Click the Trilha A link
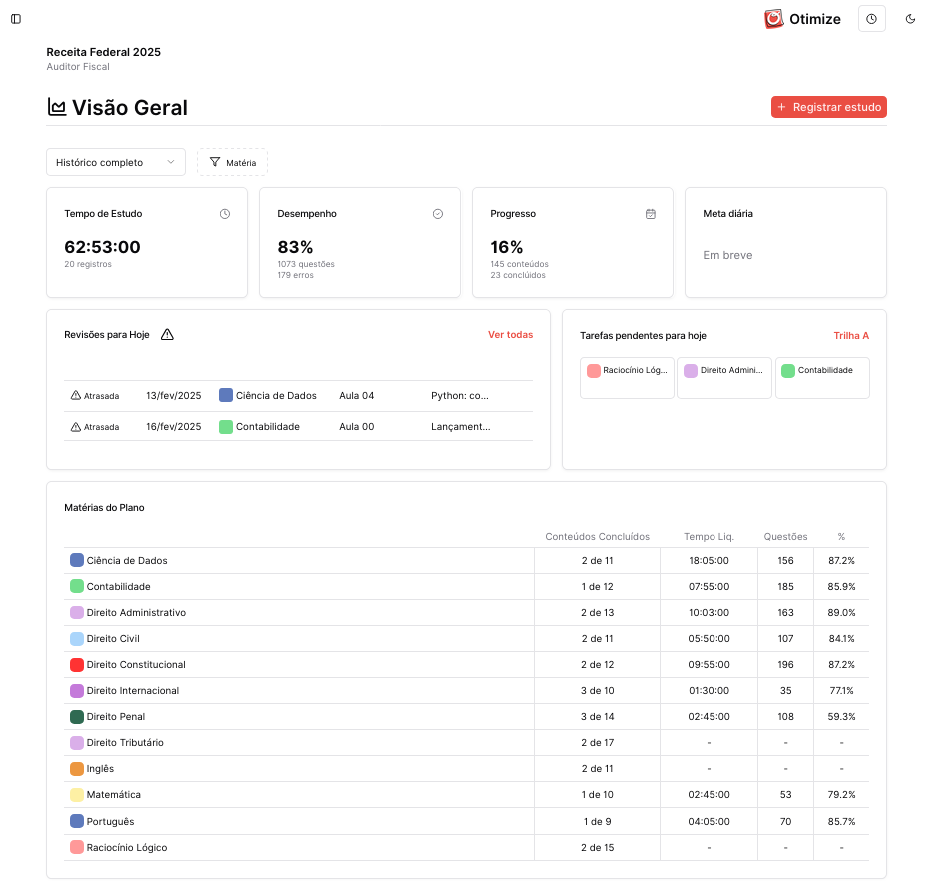Image resolution: width=934 pixels, height=889 pixels. click(x=851, y=336)
